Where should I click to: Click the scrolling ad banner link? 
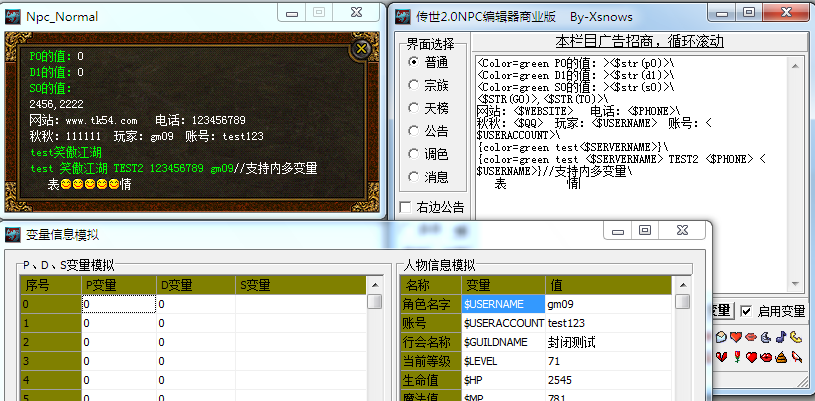[639, 42]
